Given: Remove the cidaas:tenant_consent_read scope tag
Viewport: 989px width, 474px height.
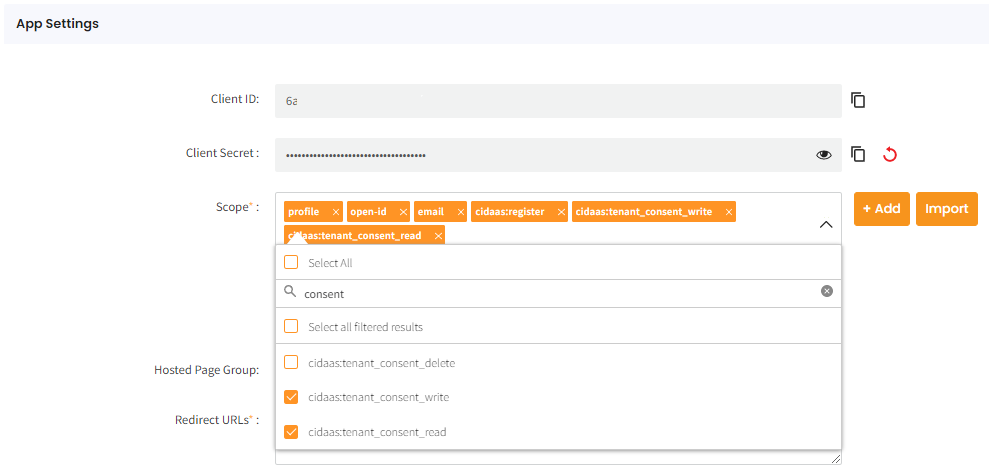Looking at the screenshot, I should 438,236.
